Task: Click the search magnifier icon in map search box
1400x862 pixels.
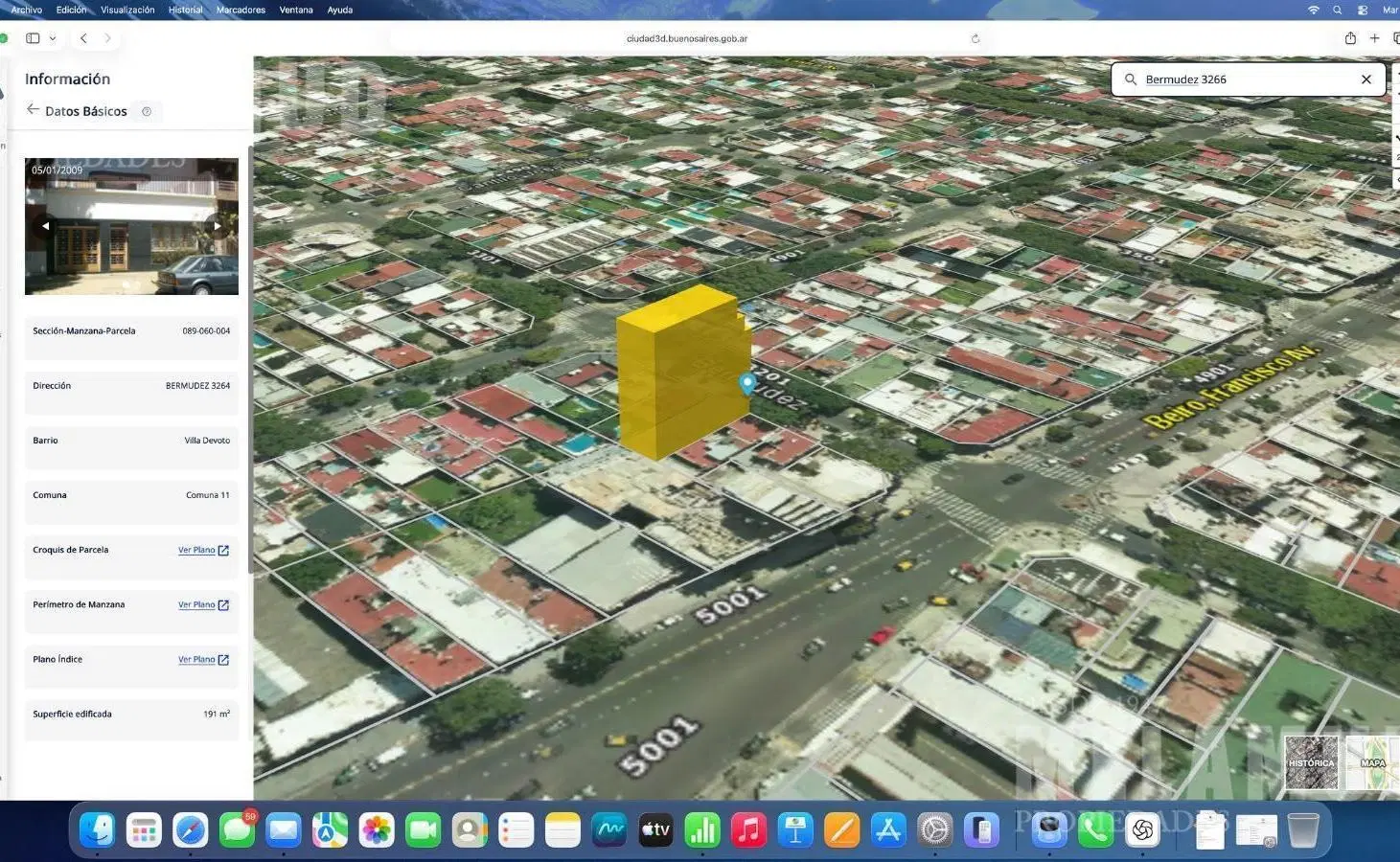Action: [1131, 79]
